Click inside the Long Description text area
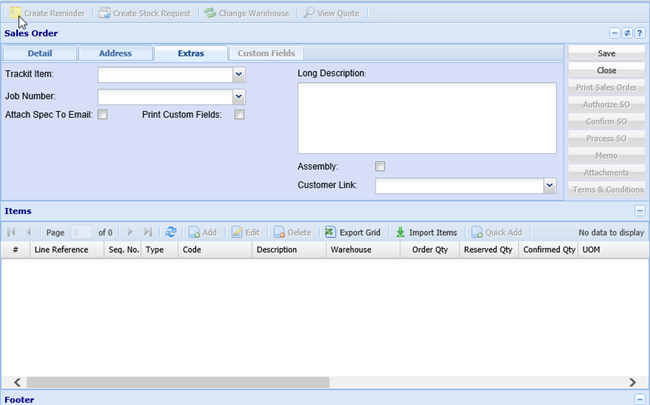This screenshot has width=650, height=405. pyautogui.click(x=426, y=118)
